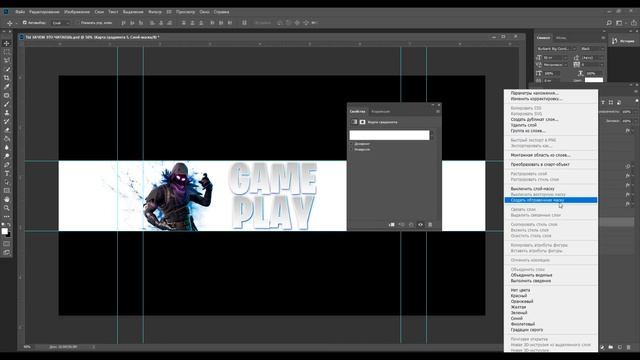Screen dimensions: 640x360
Task: Clip adjustment to layer in Properties panel
Action: tap(391, 224)
